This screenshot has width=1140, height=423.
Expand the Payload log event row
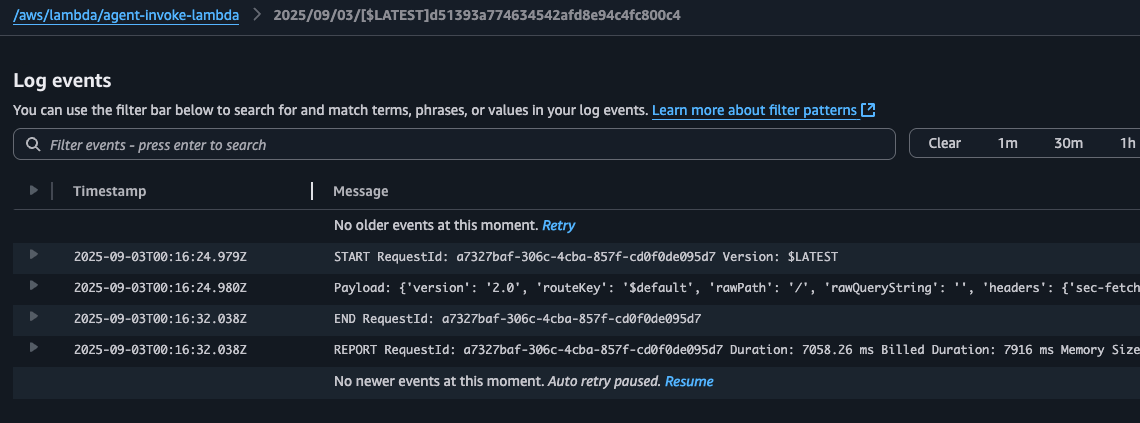[x=33, y=286]
